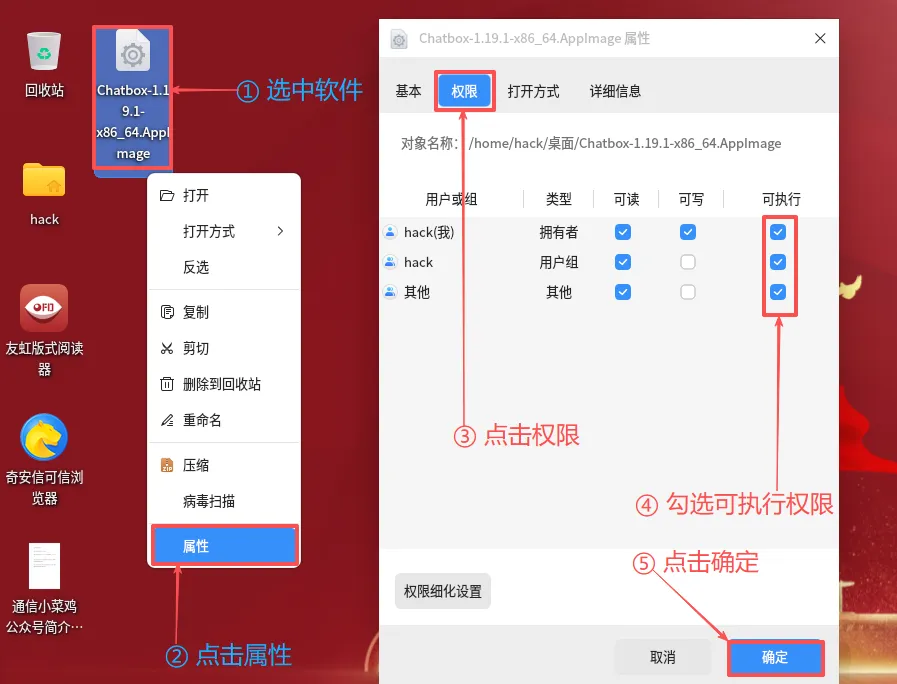Choose 删除到回收站 in the context menu
The width and height of the screenshot is (897, 684).
(224, 384)
